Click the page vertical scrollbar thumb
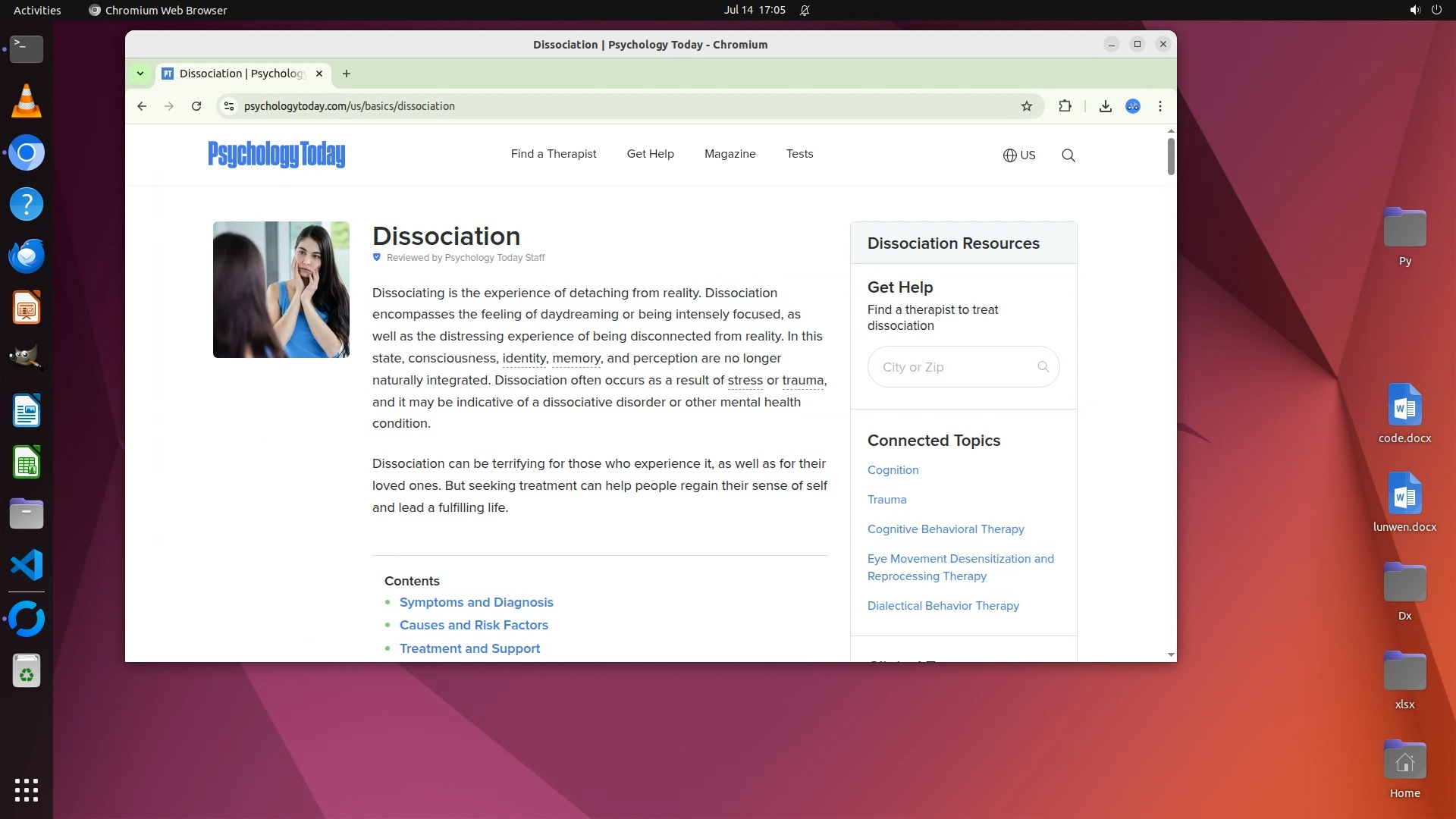This screenshot has width=1456, height=819. coord(1171,155)
